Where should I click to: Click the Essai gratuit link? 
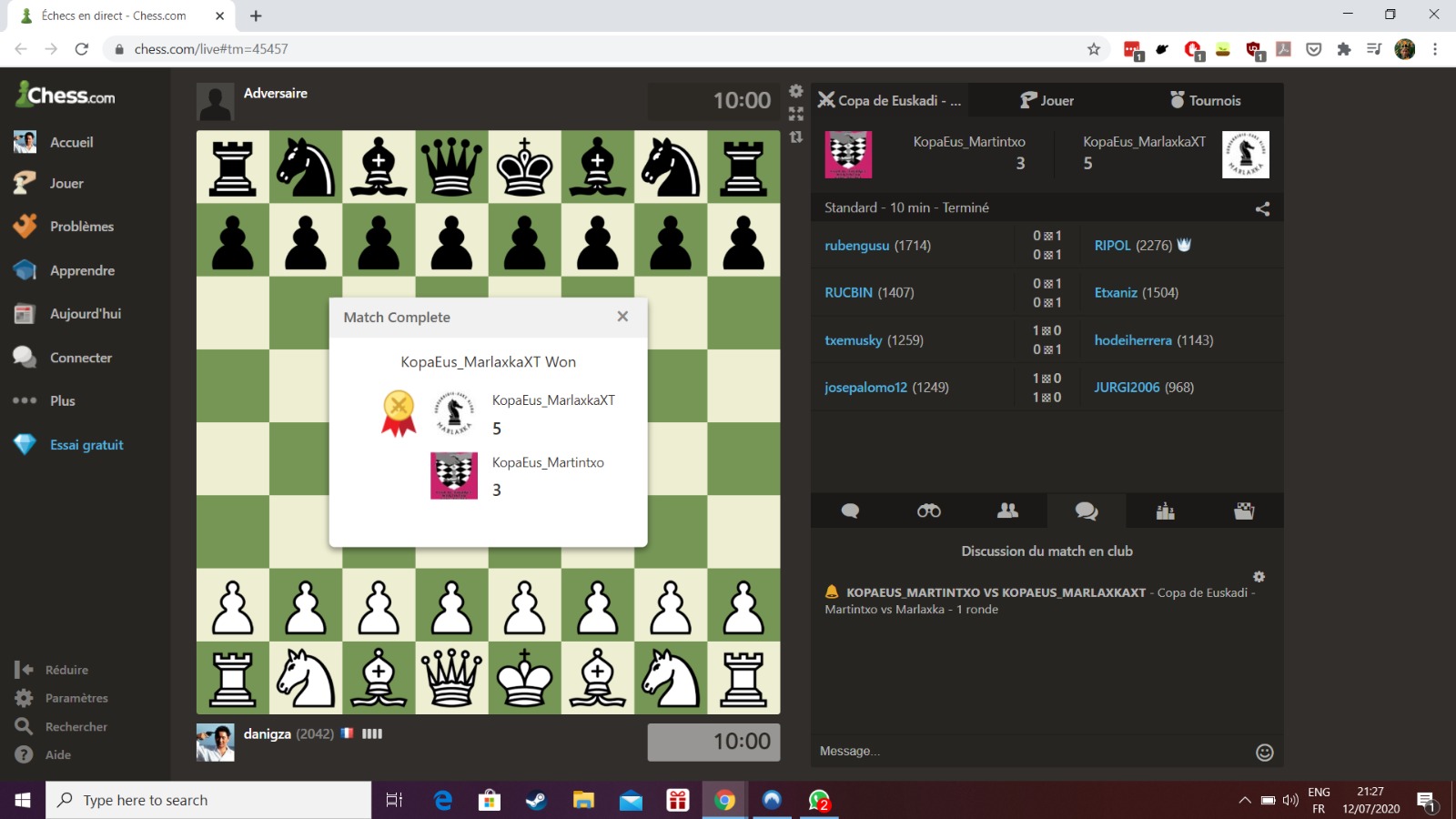[86, 445]
